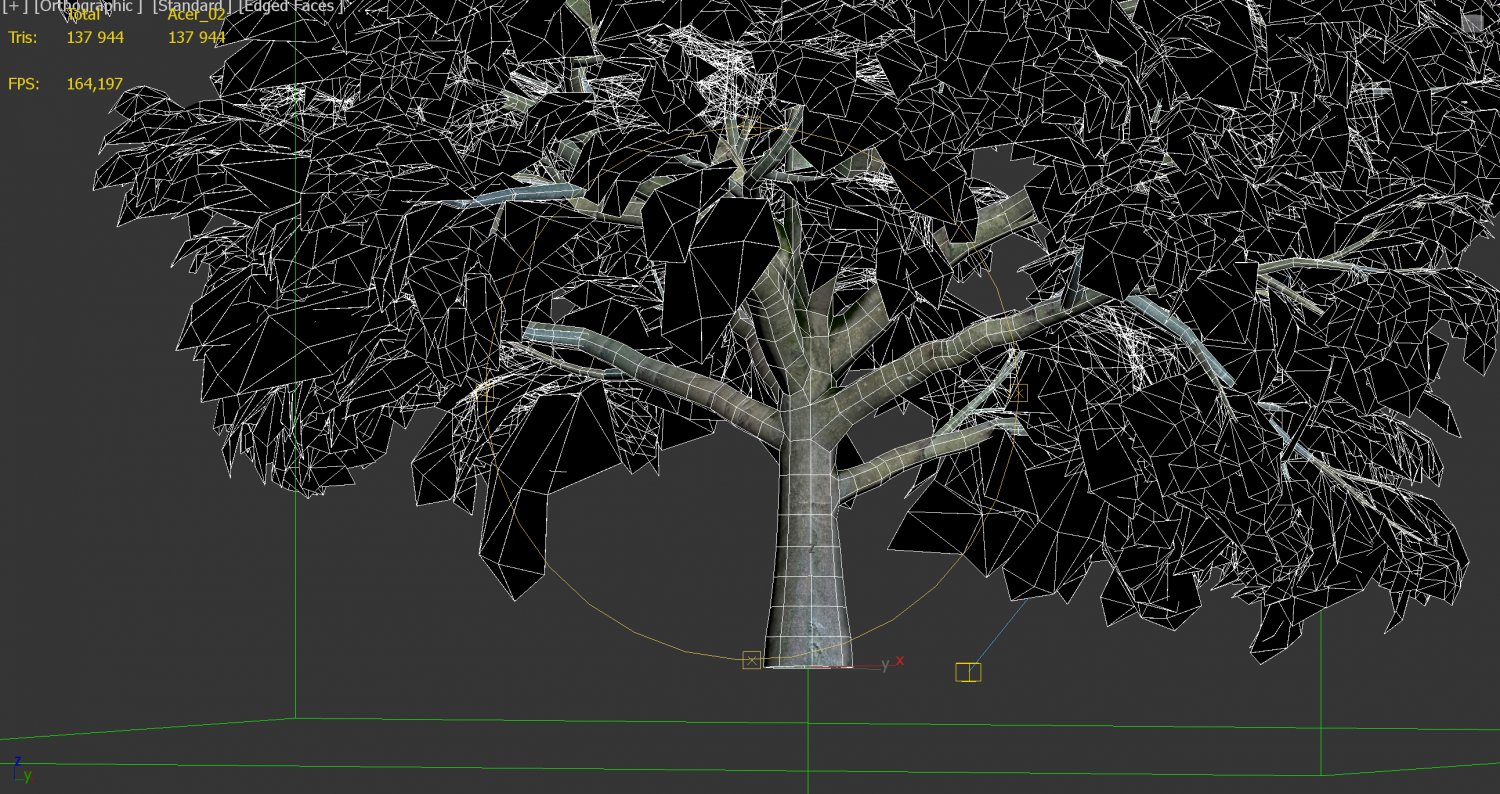Click the Acer_02 object name in statistics

[196, 15]
